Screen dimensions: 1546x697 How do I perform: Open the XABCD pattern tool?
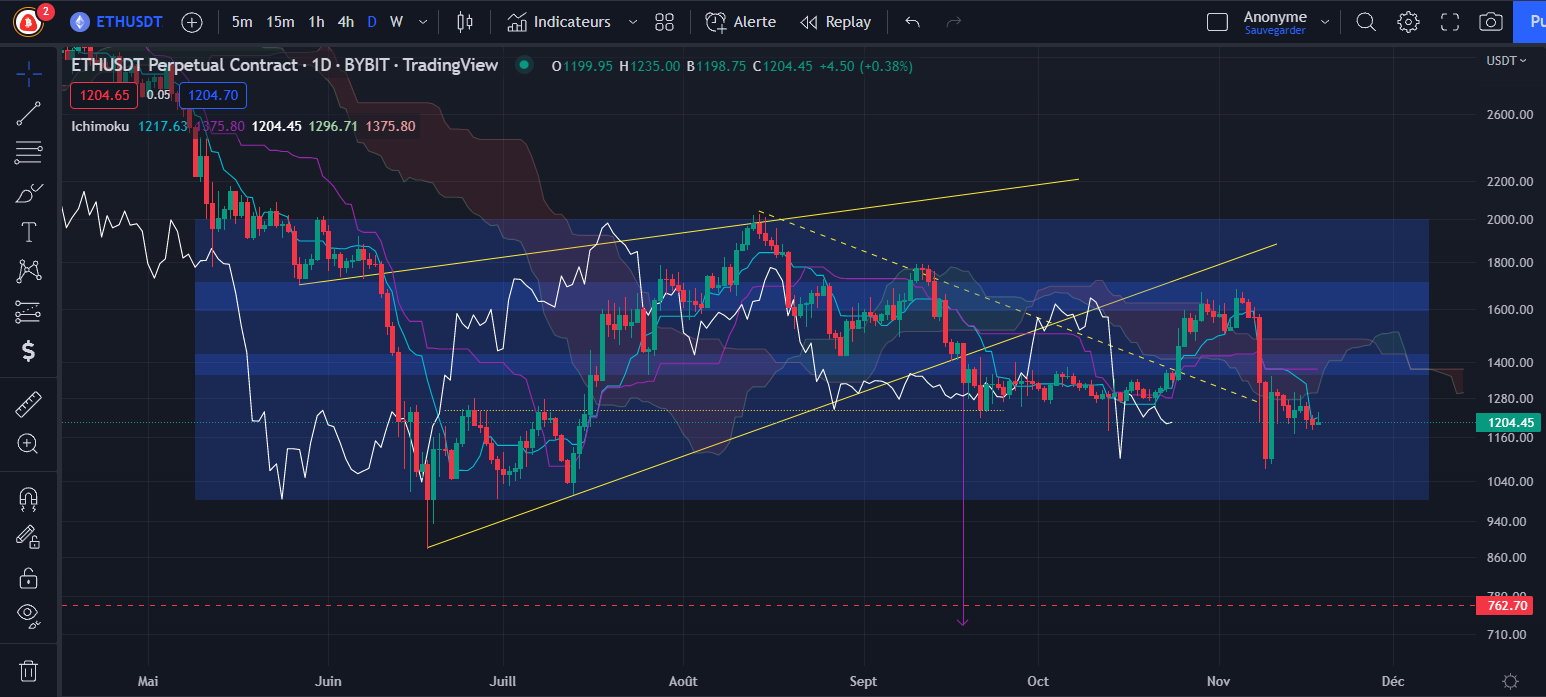[x=28, y=271]
